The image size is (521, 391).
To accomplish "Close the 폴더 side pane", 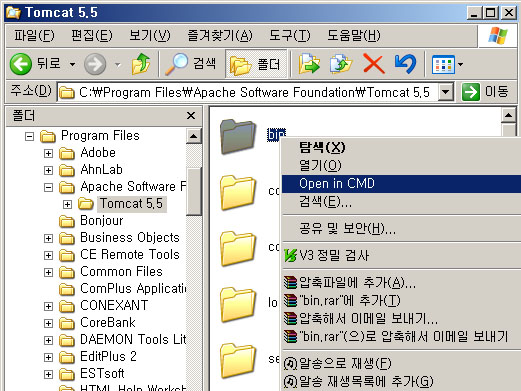I will (x=191, y=116).
